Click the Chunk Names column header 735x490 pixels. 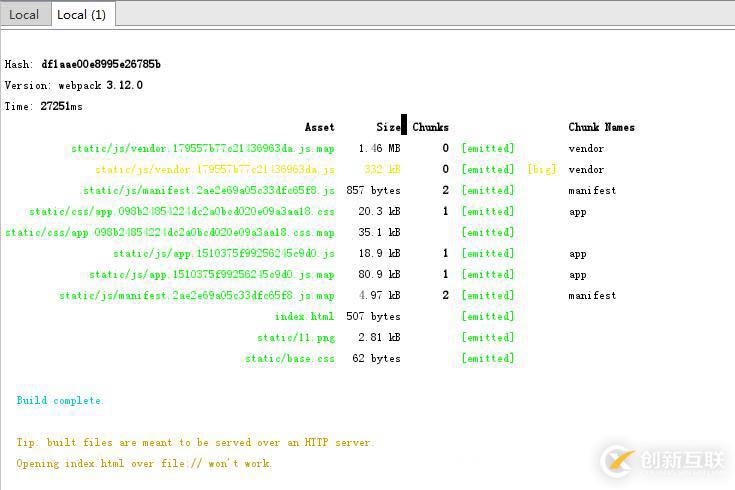point(601,127)
